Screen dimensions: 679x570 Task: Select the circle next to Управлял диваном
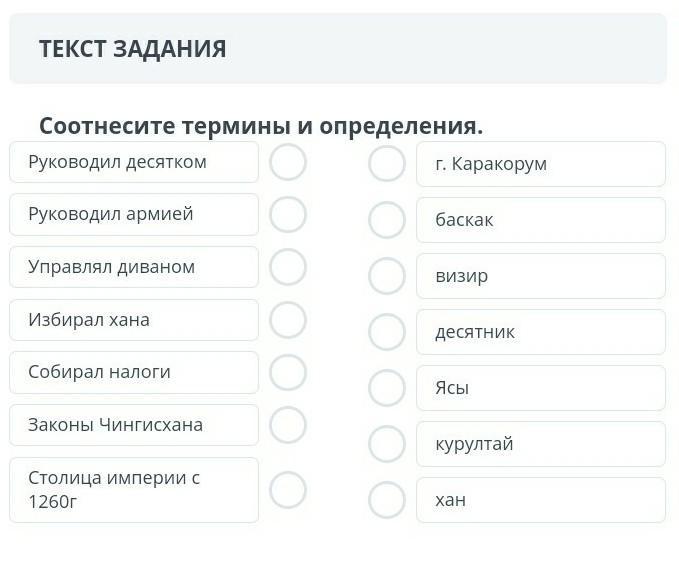click(288, 267)
